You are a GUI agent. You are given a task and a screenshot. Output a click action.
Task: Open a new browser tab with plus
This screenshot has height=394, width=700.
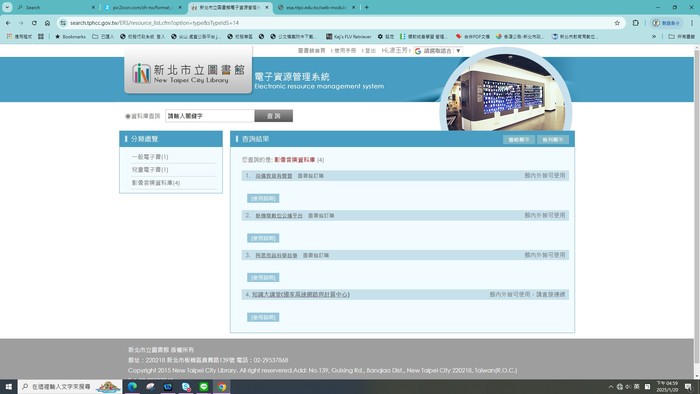[367, 7]
